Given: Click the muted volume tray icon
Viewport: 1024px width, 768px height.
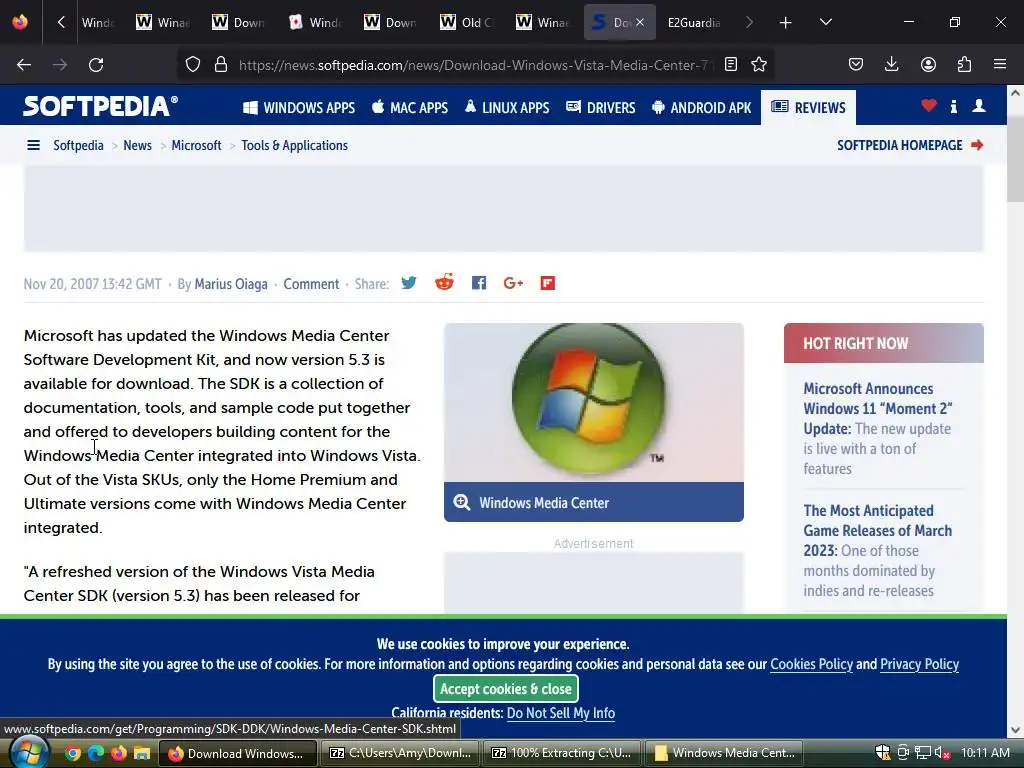Looking at the screenshot, I should (x=942, y=753).
